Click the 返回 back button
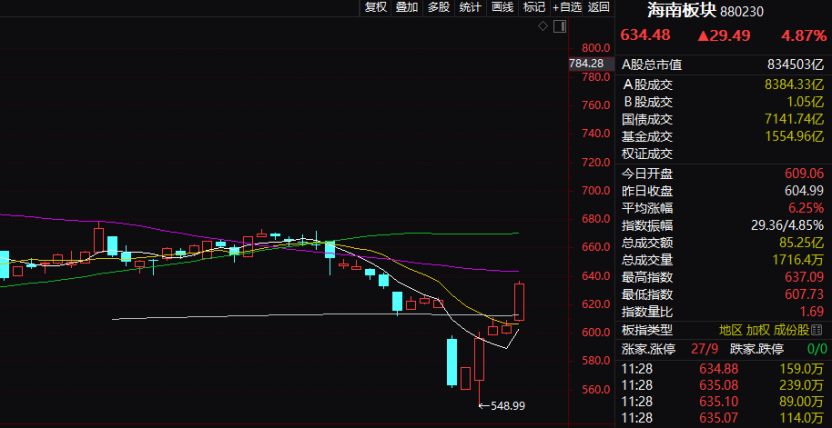This screenshot has width=832, height=428. 598,7
